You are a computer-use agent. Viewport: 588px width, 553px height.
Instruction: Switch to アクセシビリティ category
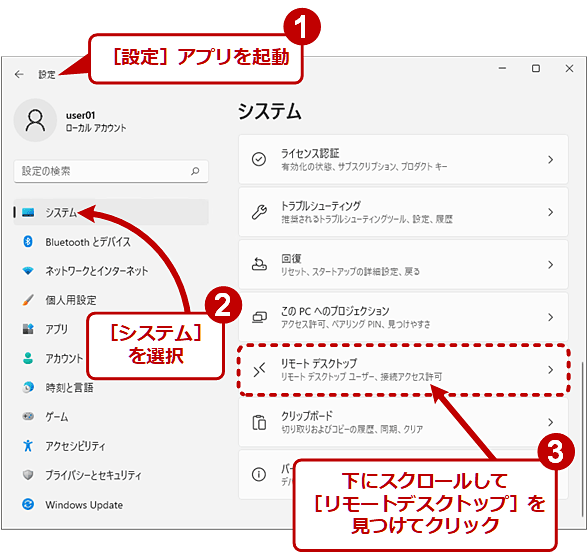[x=75, y=446]
